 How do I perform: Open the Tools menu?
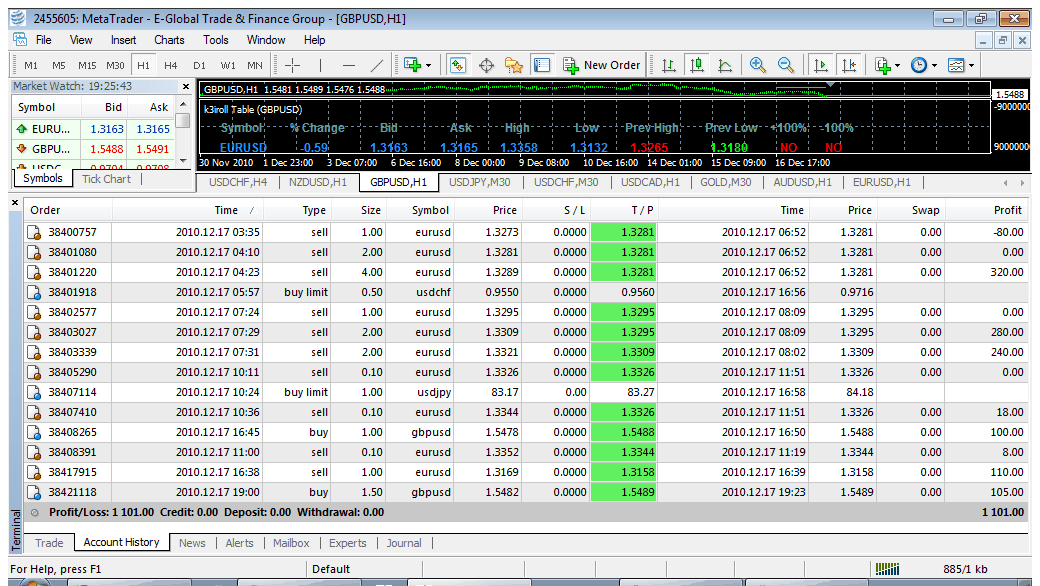216,40
